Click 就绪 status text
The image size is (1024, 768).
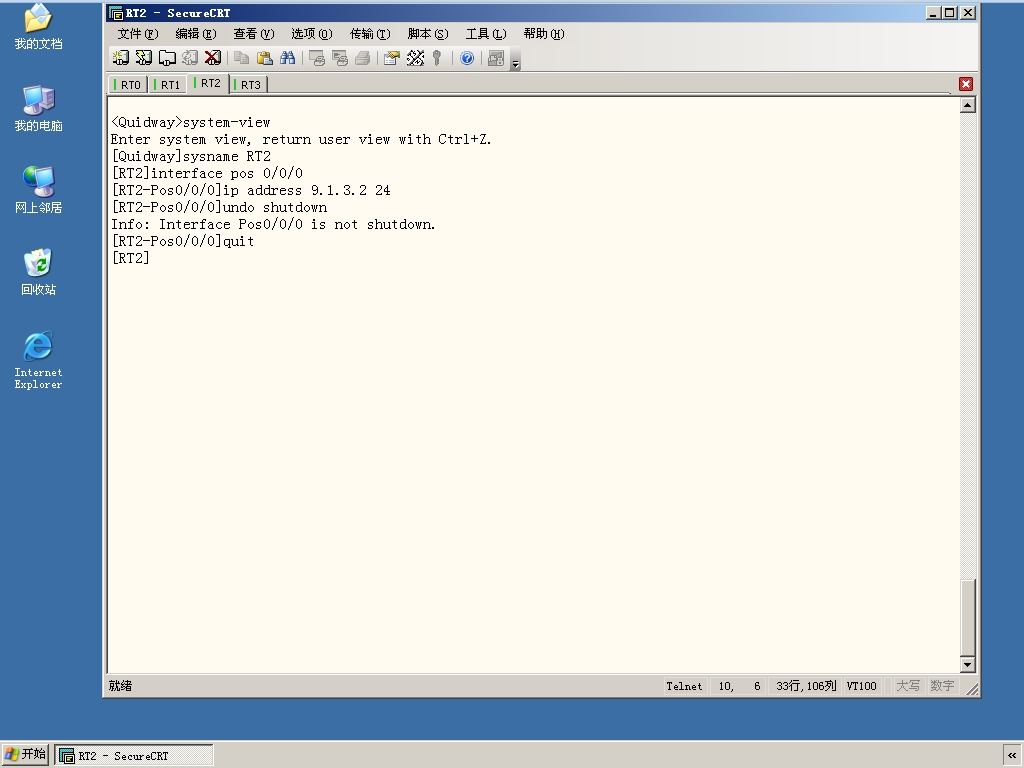click(x=120, y=686)
